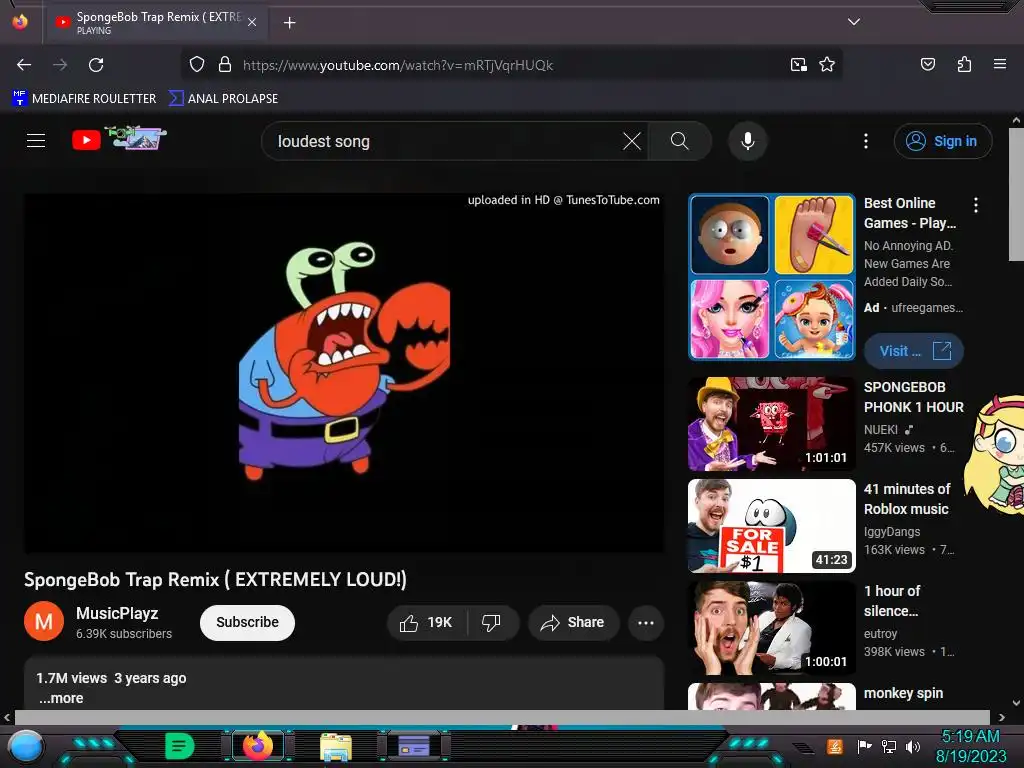Clear the search query with X
Screen dimensions: 1024x768
click(x=632, y=141)
